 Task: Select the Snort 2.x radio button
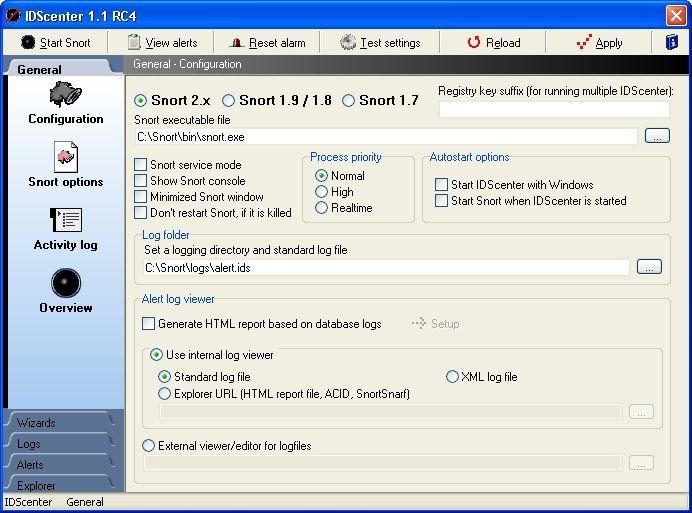click(x=140, y=101)
